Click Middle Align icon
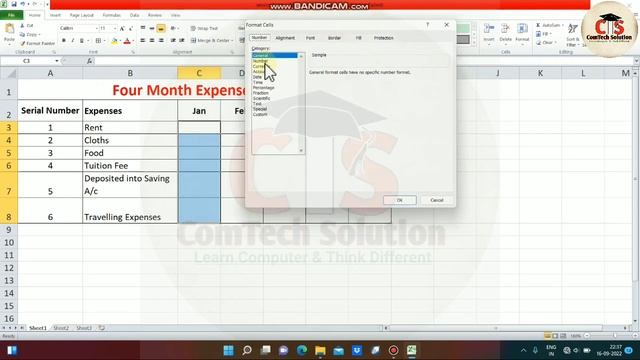The image size is (640, 360). pos(152,28)
